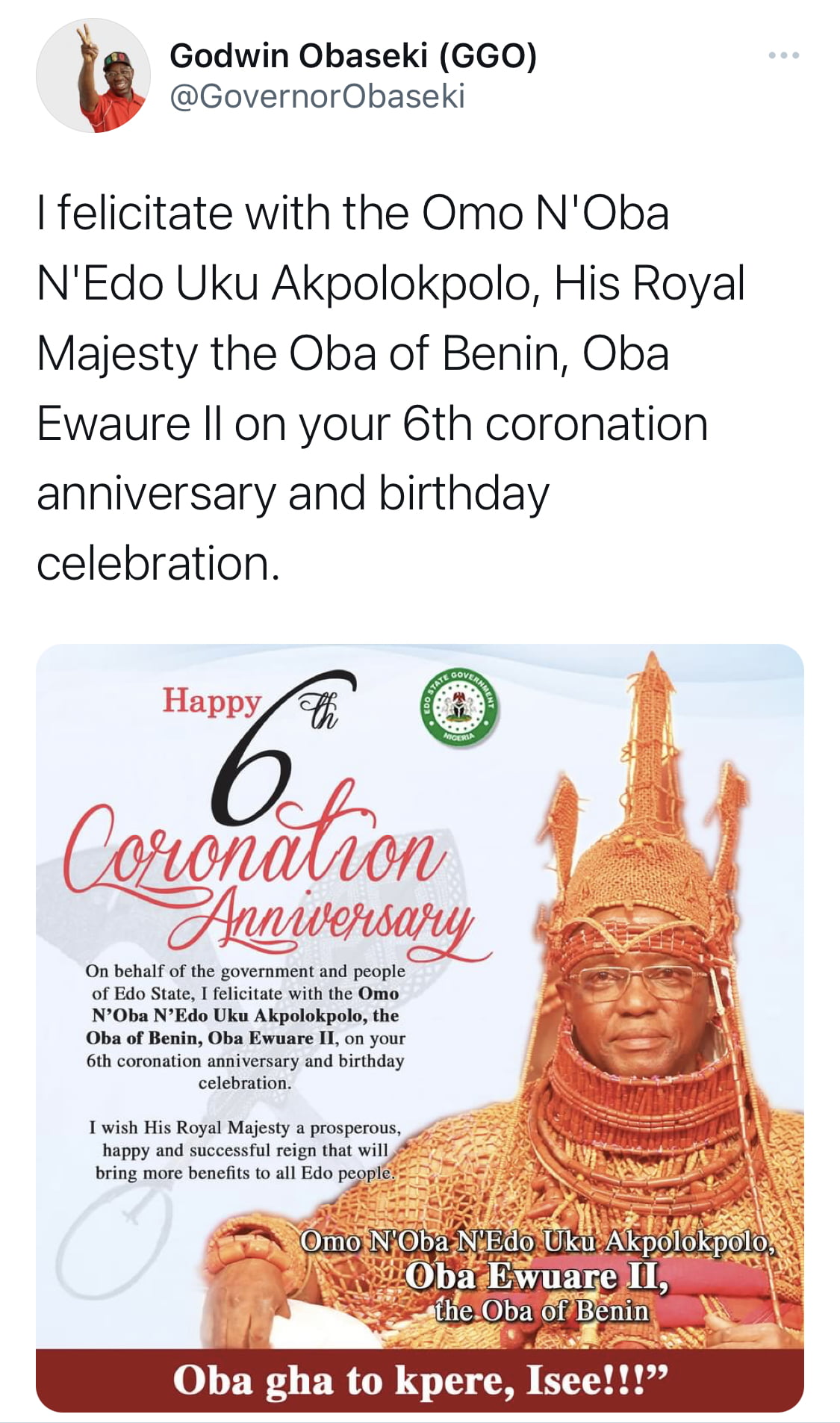This screenshot has width=840, height=1423.
Task: Click the "Oba Ewuare II," caption text
Action: click(x=537, y=1277)
